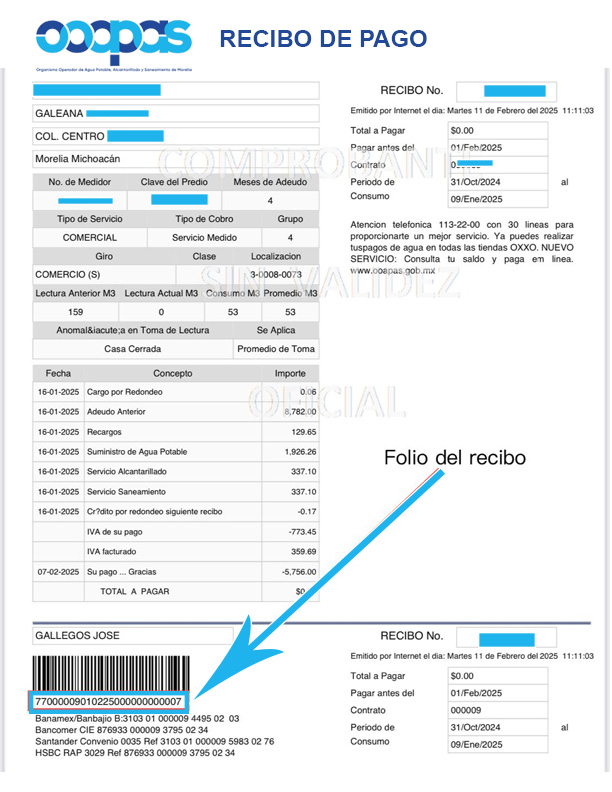Click the 'Tipo de Servicio' header
Image resolution: width=612 pixels, height=792 pixels.
point(90,219)
